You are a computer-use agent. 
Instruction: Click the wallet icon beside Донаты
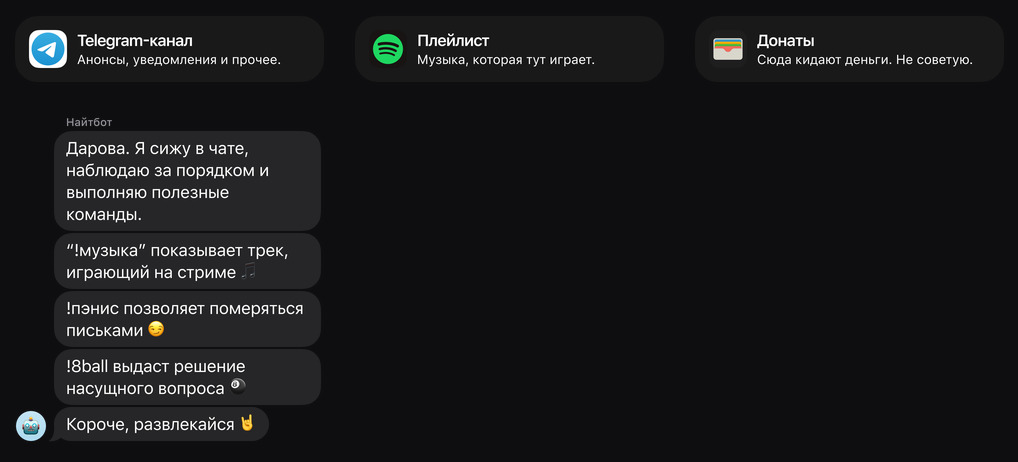coord(728,49)
